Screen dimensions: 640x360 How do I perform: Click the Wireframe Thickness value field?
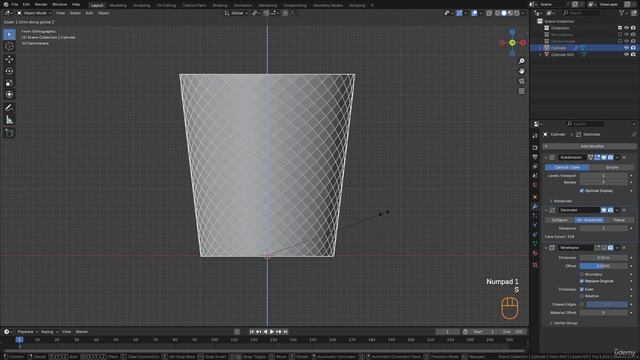[603, 258]
